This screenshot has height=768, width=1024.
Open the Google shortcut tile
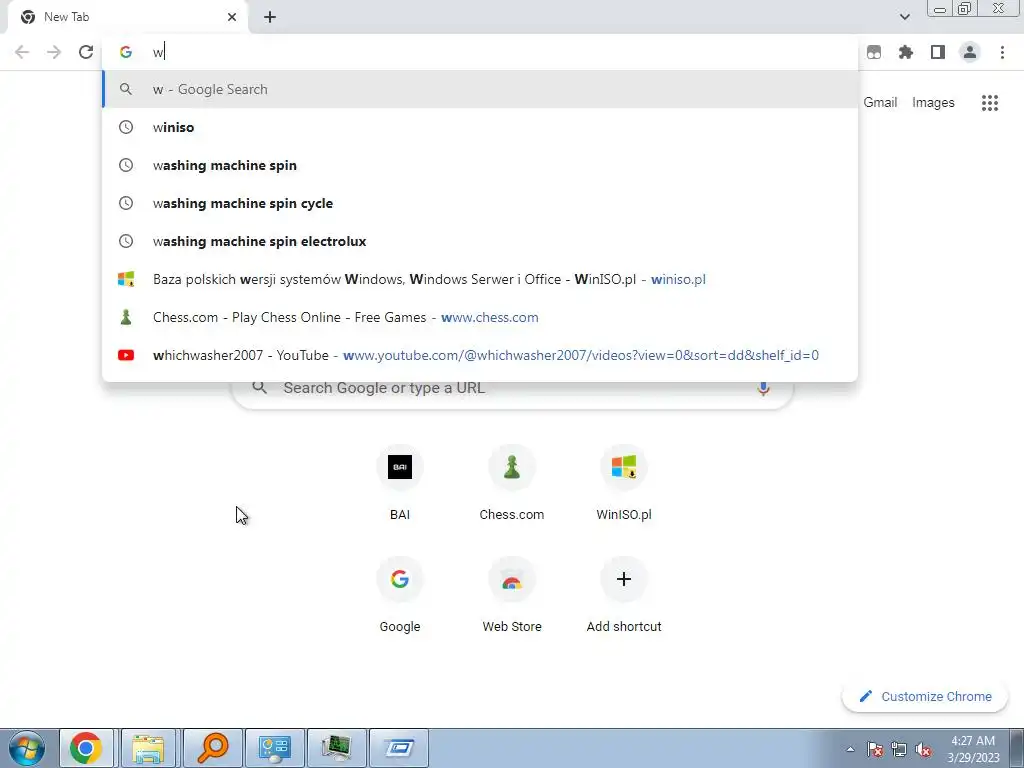coord(400,597)
